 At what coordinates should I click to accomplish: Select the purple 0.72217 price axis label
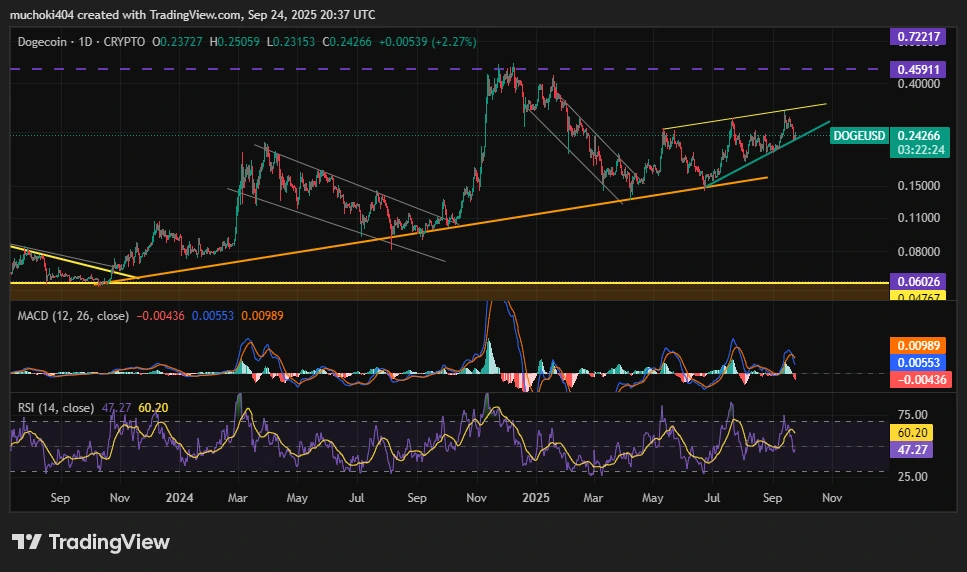click(917, 37)
